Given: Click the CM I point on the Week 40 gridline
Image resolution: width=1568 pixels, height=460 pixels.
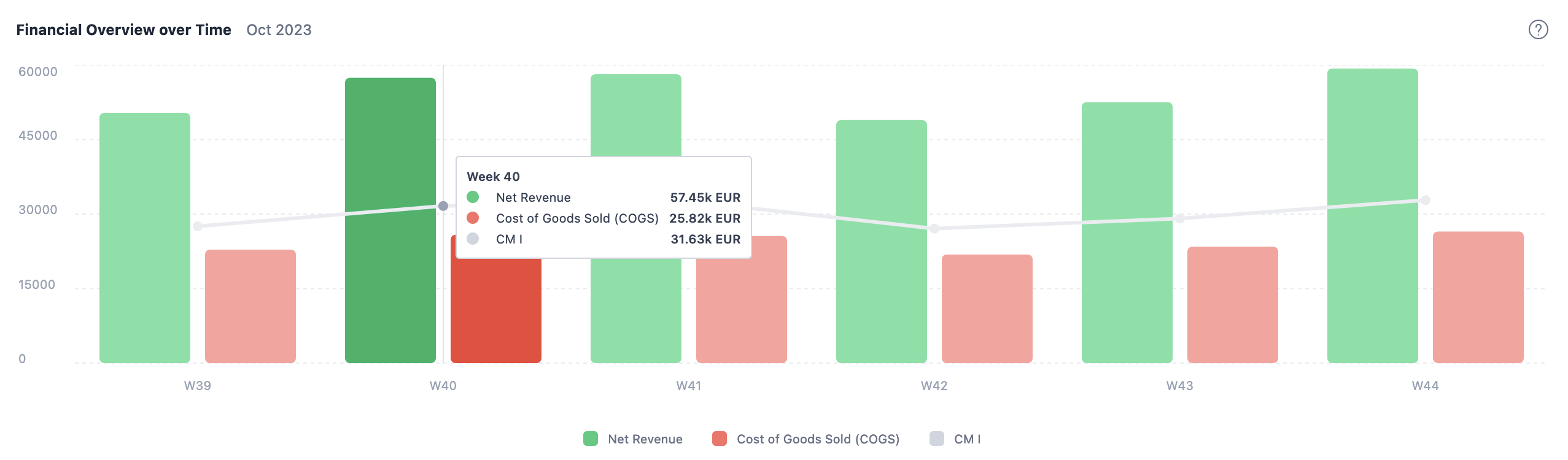Looking at the screenshot, I should coord(442,205).
